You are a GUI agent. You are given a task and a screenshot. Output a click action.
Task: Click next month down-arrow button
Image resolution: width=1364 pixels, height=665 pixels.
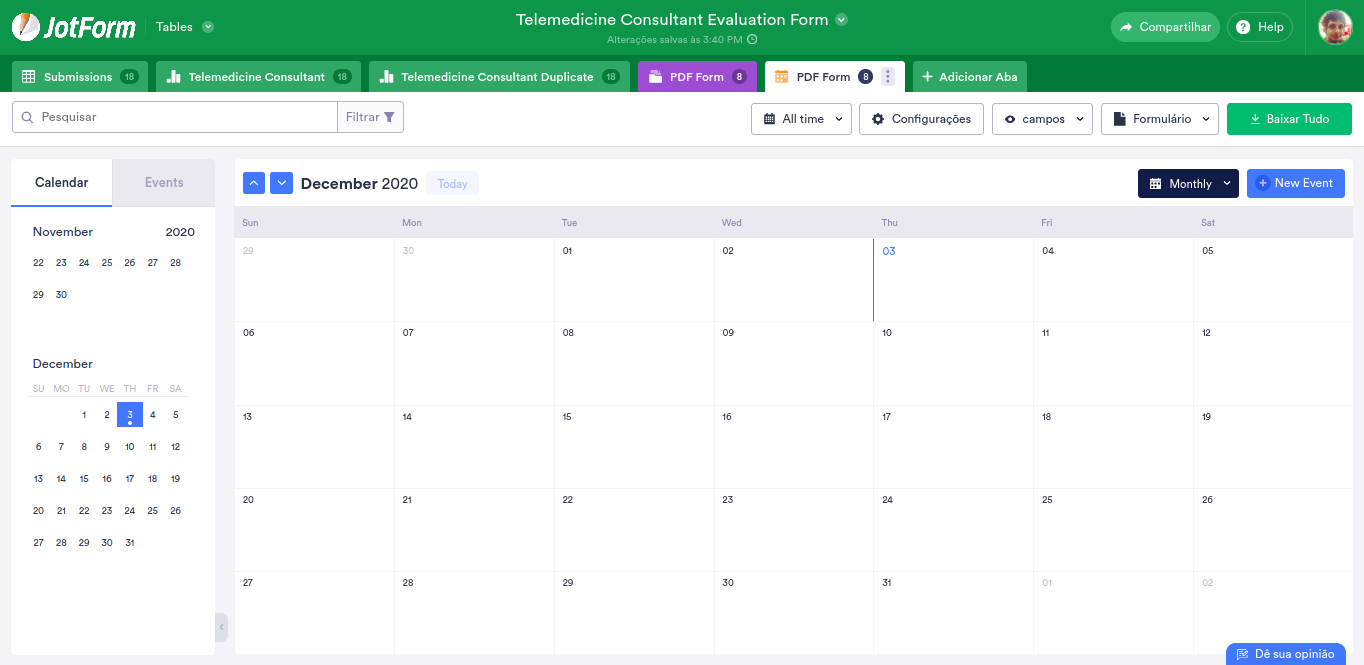281,183
